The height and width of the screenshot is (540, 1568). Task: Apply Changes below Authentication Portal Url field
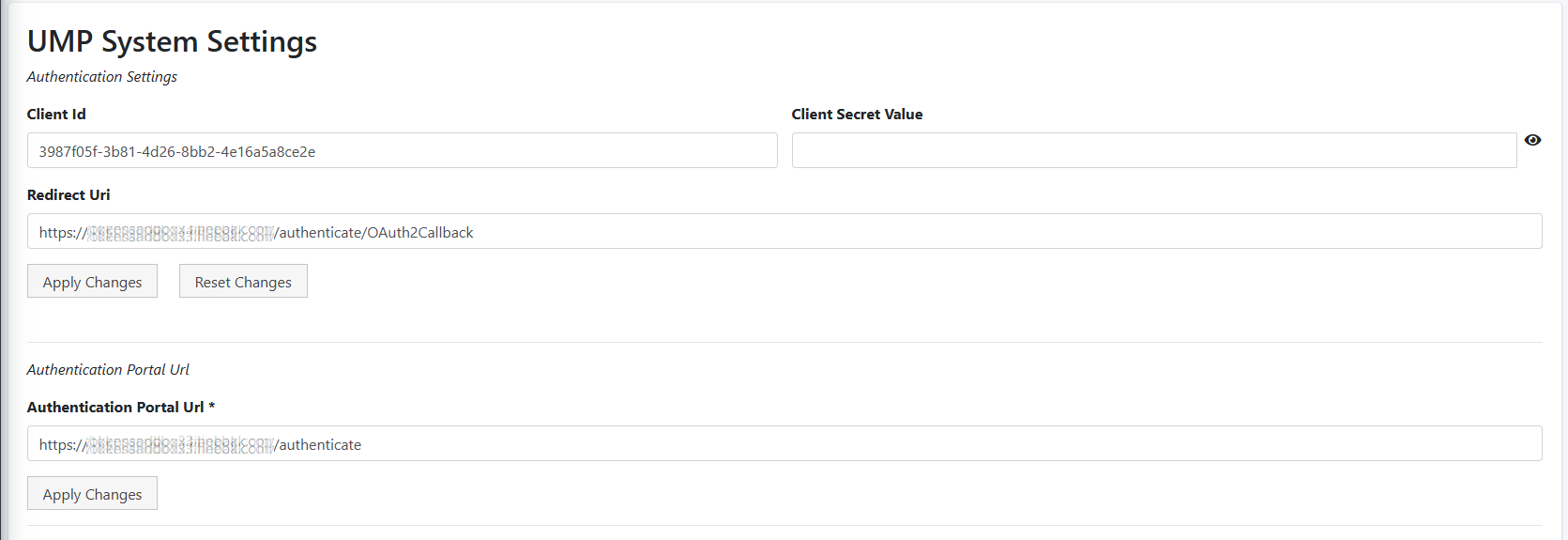point(92,494)
